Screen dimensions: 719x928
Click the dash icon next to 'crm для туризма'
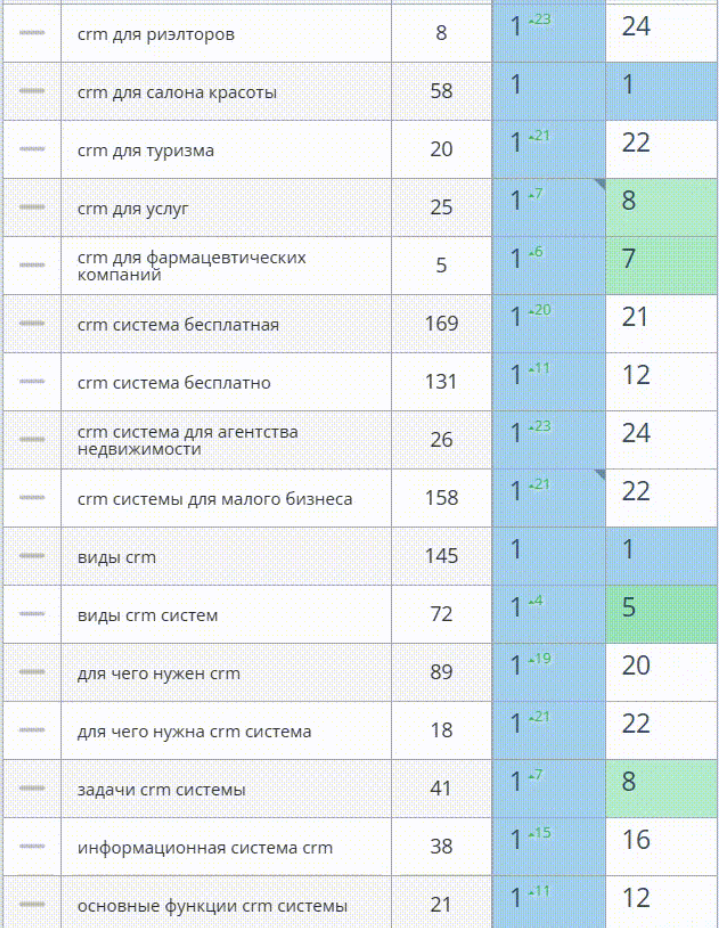(x=31, y=149)
